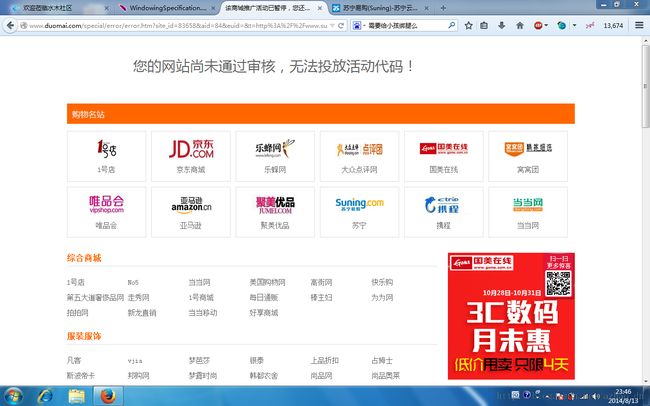Go to the home page icon
This screenshot has width=650, height=406.
click(x=520, y=26)
